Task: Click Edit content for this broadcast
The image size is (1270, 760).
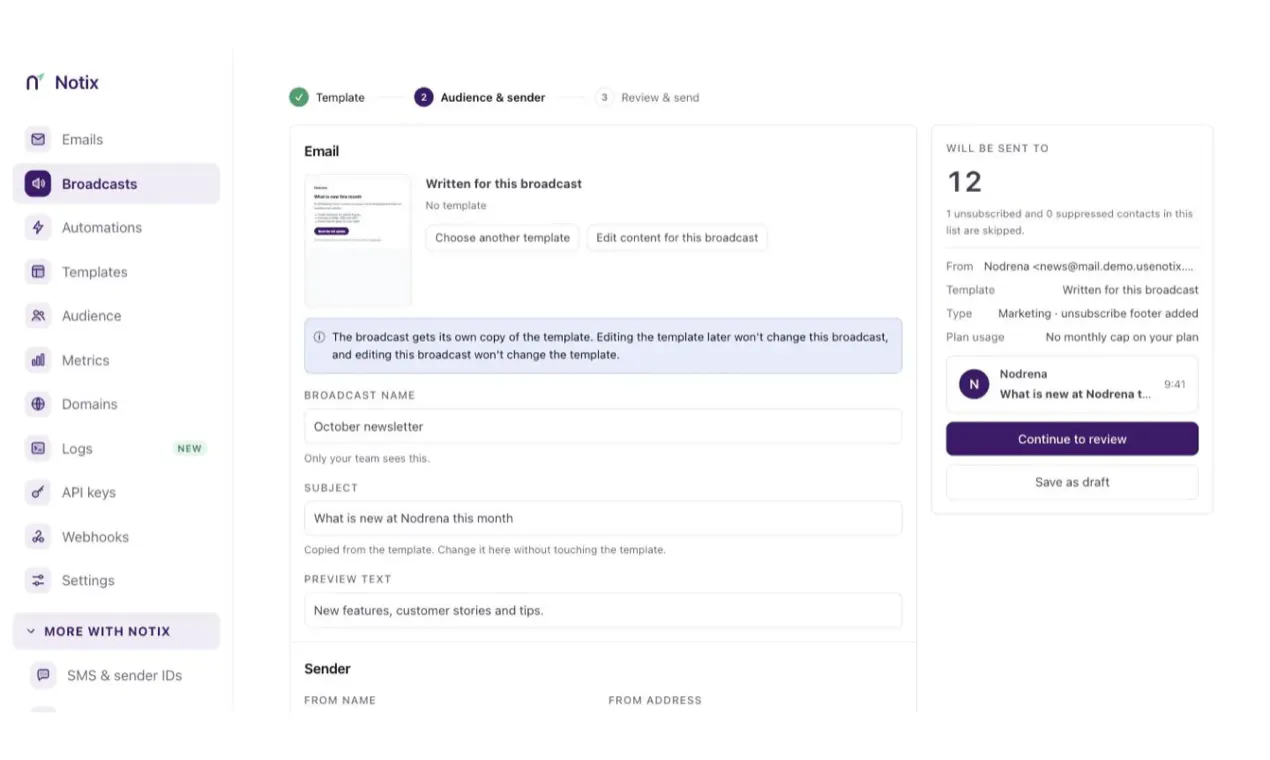Action: tap(677, 238)
